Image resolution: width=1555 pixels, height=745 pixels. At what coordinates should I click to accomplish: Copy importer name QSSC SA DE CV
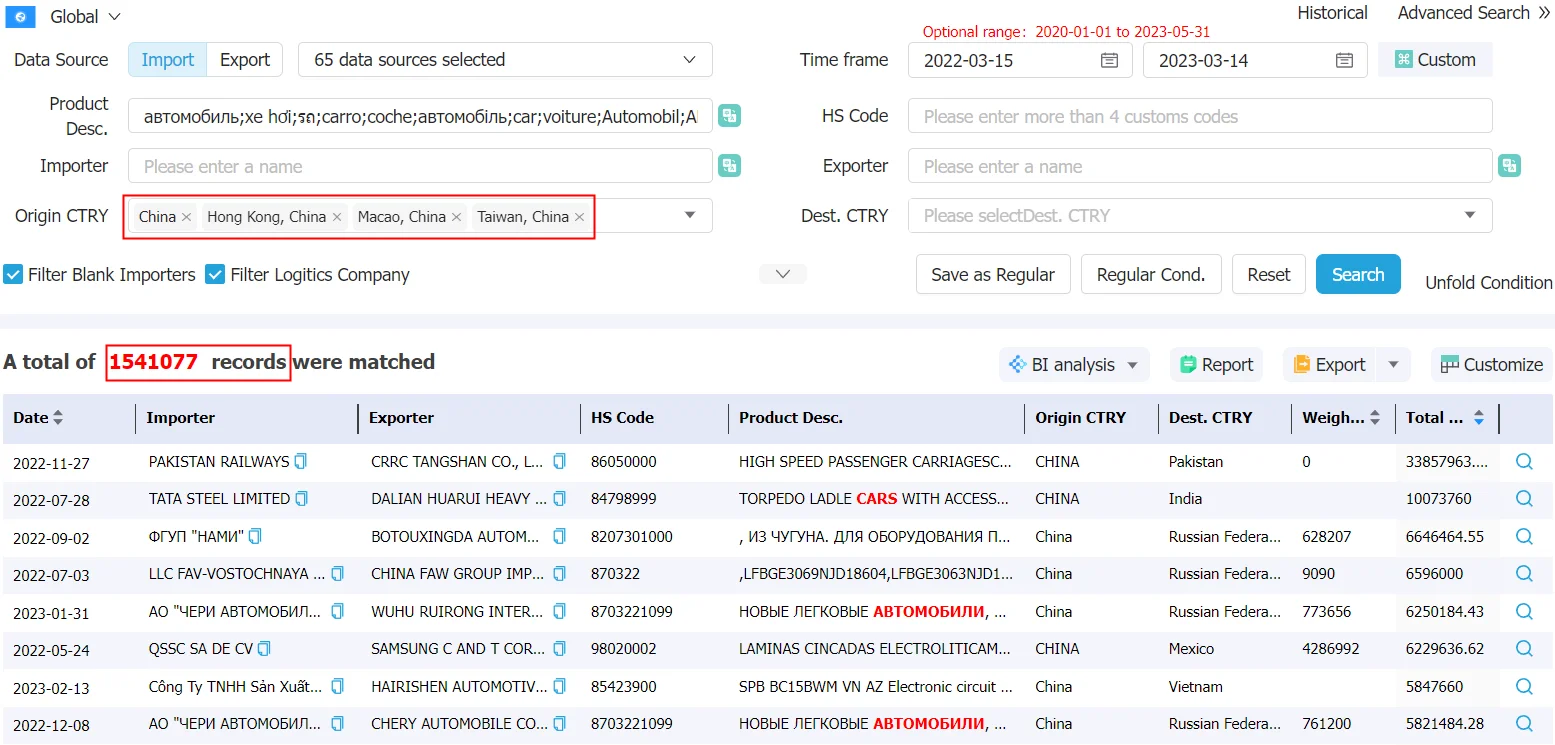coord(264,649)
